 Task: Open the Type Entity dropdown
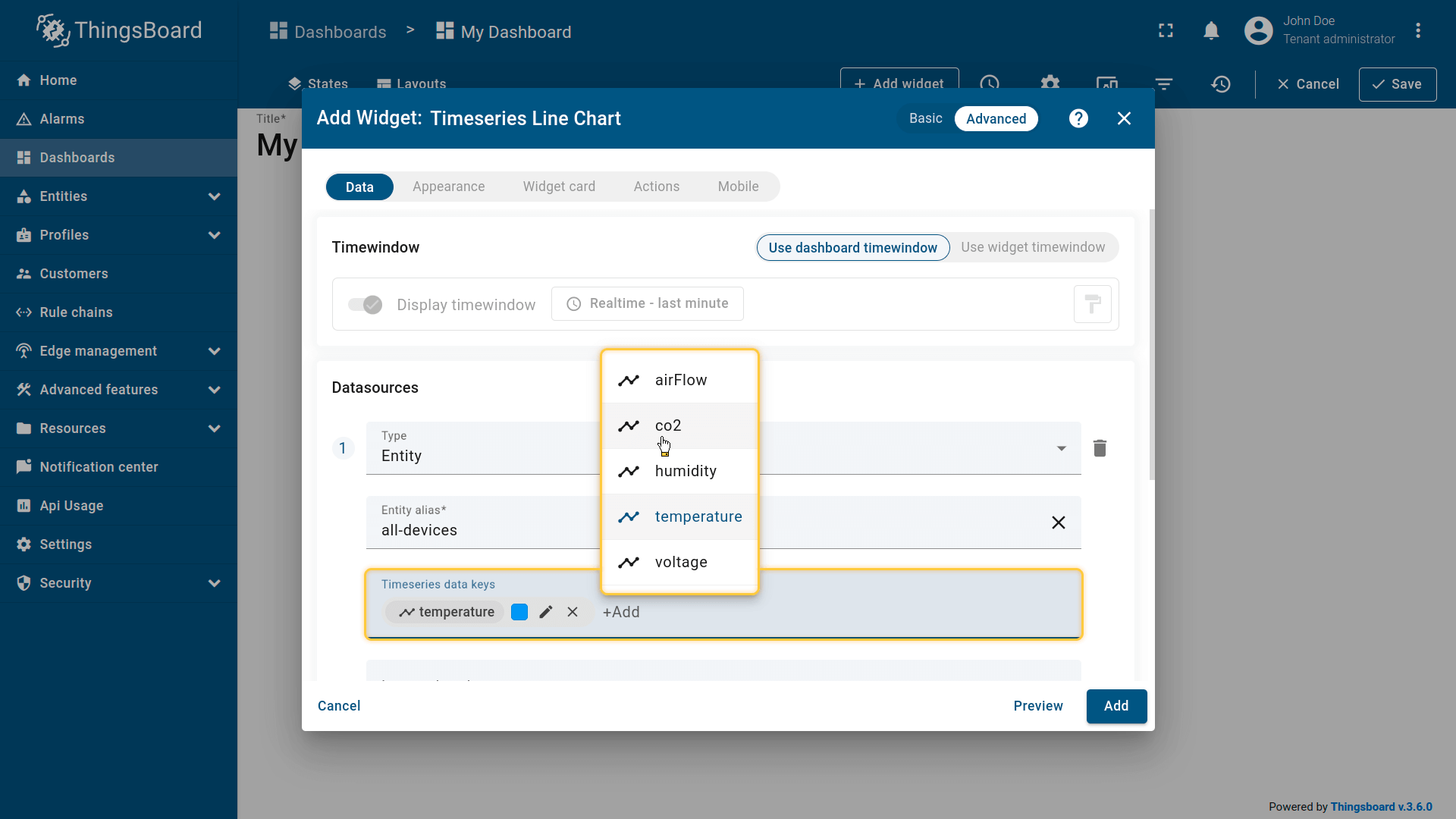(1061, 448)
